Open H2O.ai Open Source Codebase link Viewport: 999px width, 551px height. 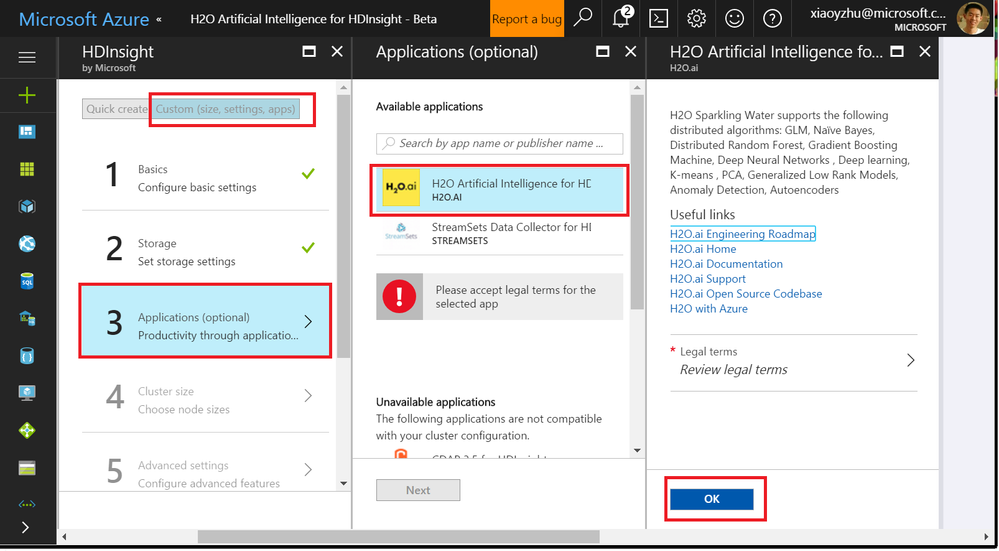746,294
